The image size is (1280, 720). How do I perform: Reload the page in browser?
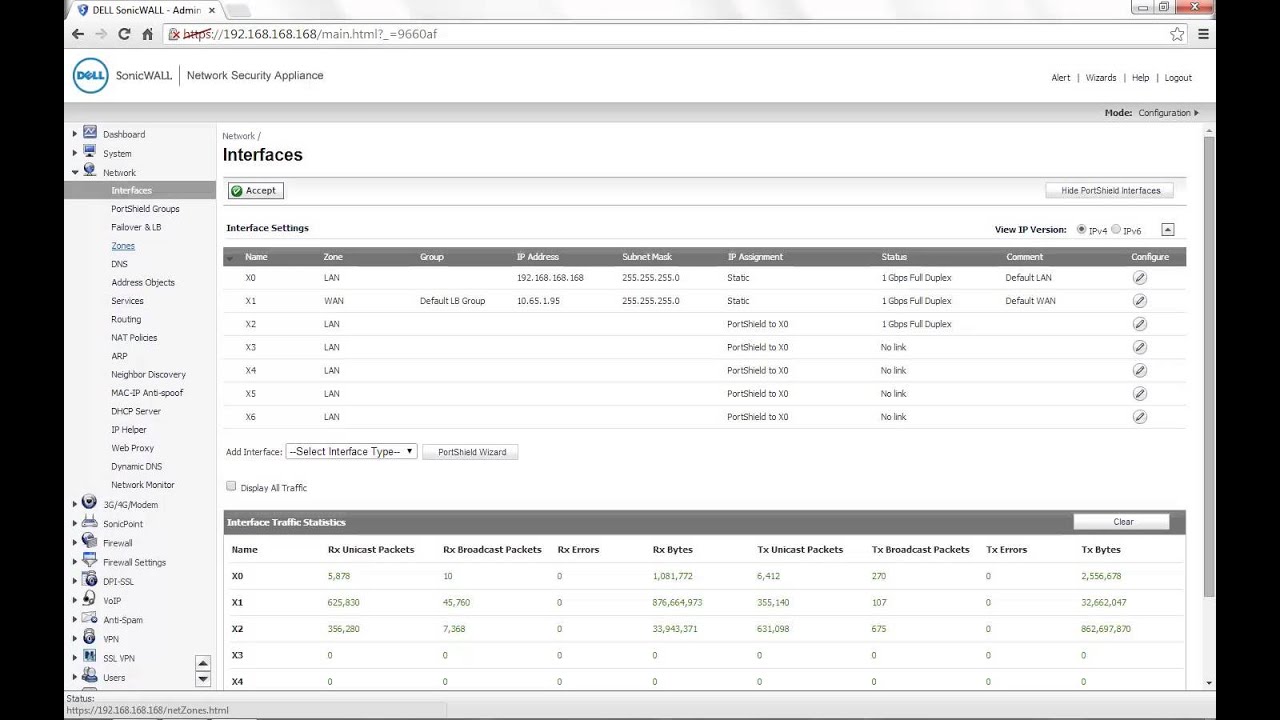(x=124, y=34)
